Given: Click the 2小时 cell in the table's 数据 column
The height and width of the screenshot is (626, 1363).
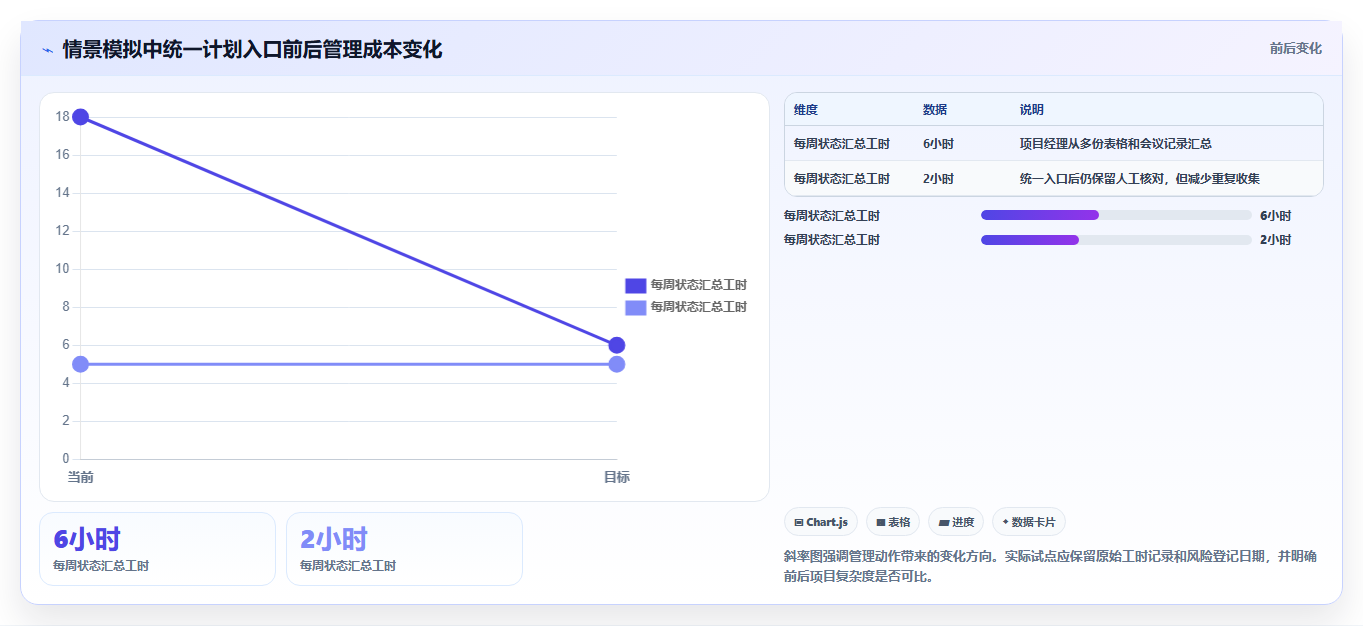Looking at the screenshot, I should pyautogui.click(x=938, y=179).
